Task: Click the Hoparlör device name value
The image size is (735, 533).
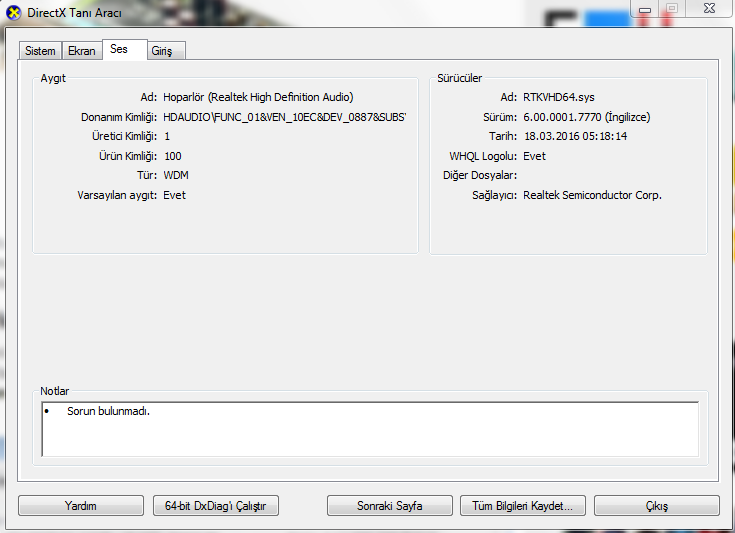Action: tap(258, 98)
